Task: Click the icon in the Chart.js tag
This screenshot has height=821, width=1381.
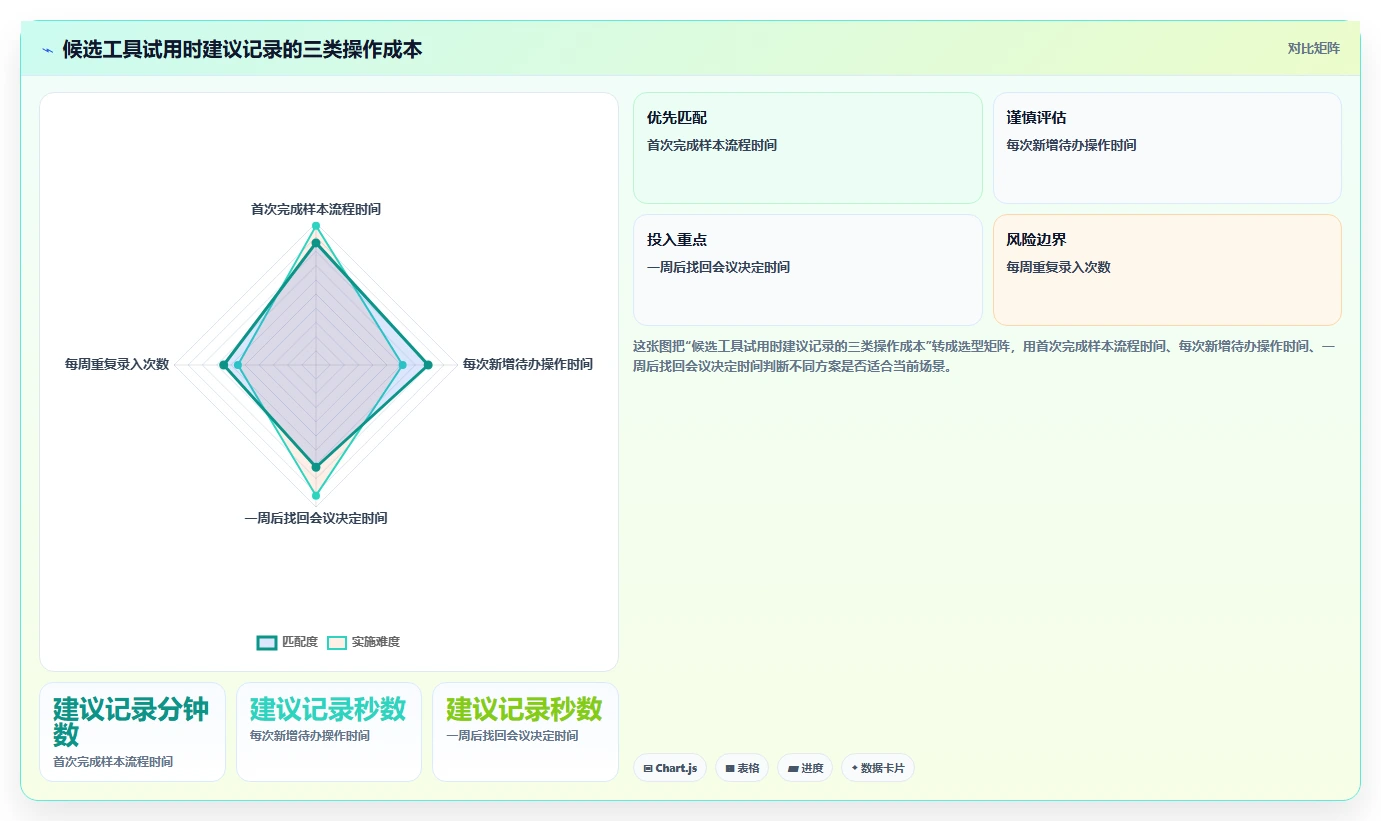Action: [x=648, y=768]
